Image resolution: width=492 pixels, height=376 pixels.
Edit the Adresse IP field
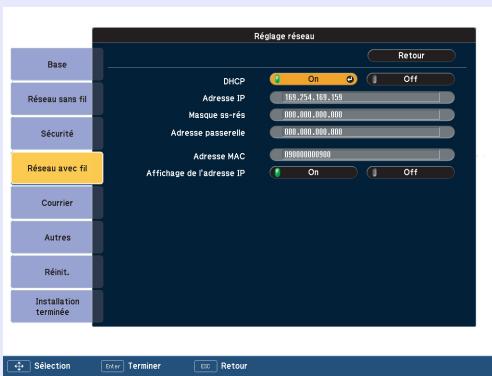(362, 97)
